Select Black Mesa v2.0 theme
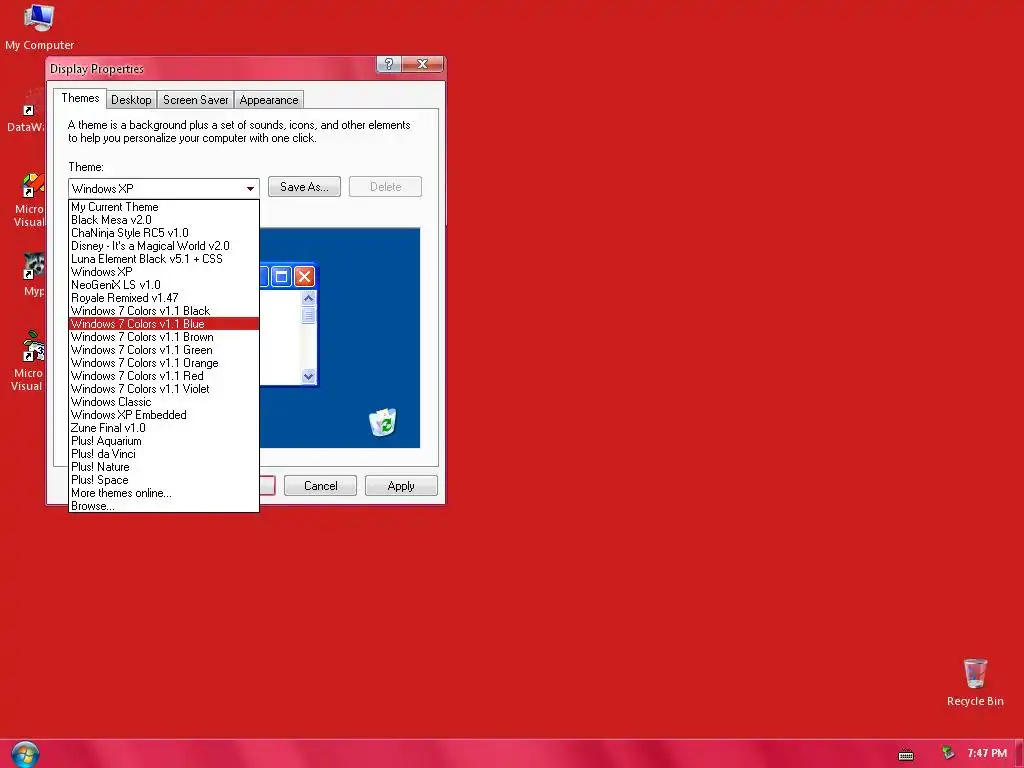1024x768 pixels. tap(164, 220)
